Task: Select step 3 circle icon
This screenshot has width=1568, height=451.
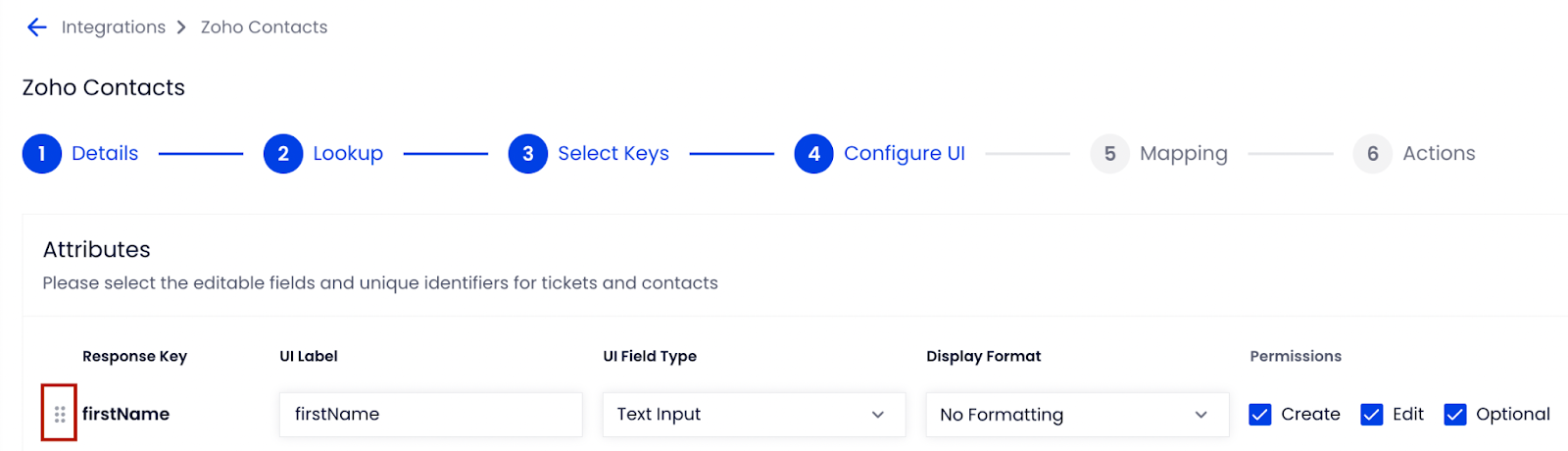Action: [528, 154]
